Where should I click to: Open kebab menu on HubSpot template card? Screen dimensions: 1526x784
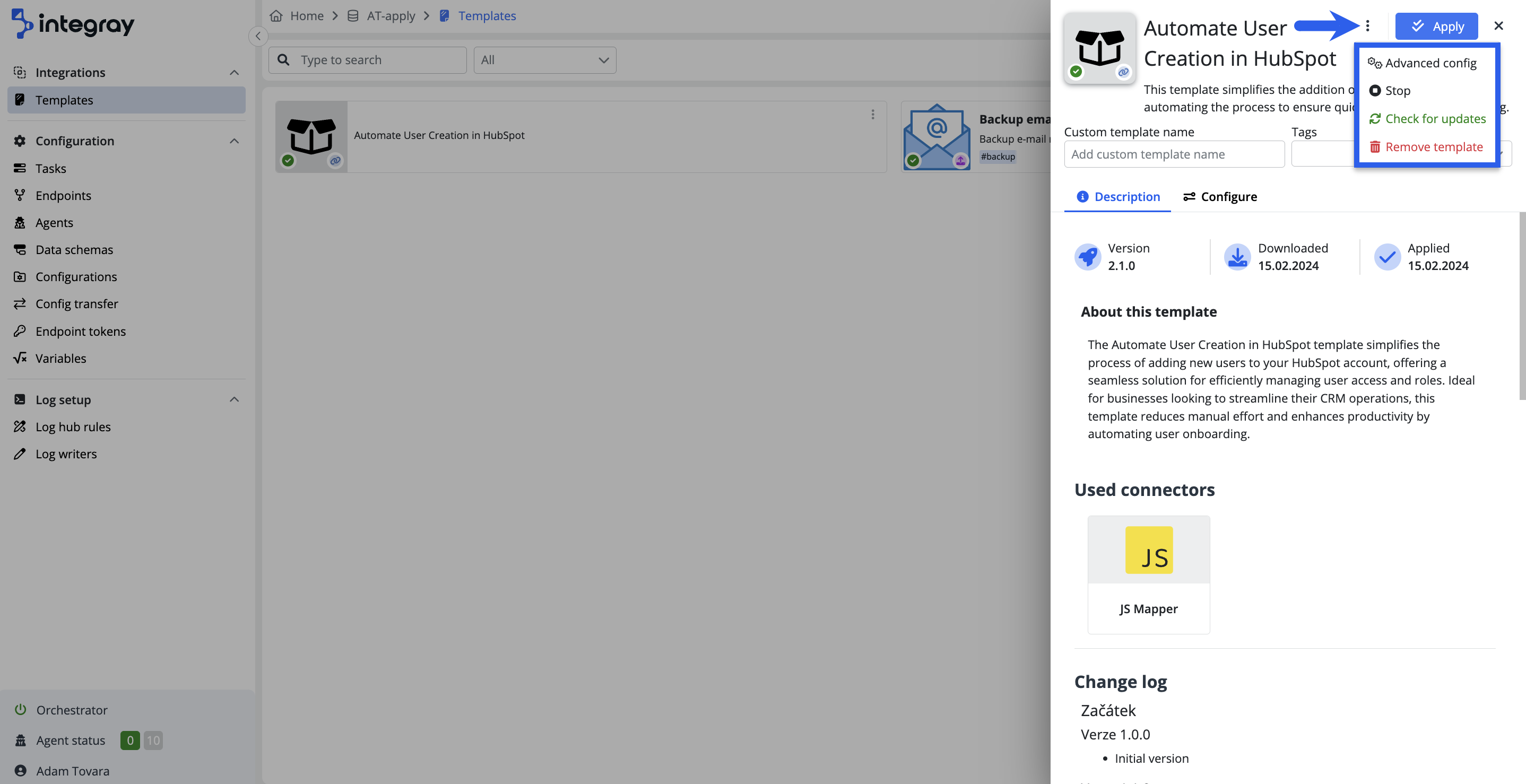point(873,114)
